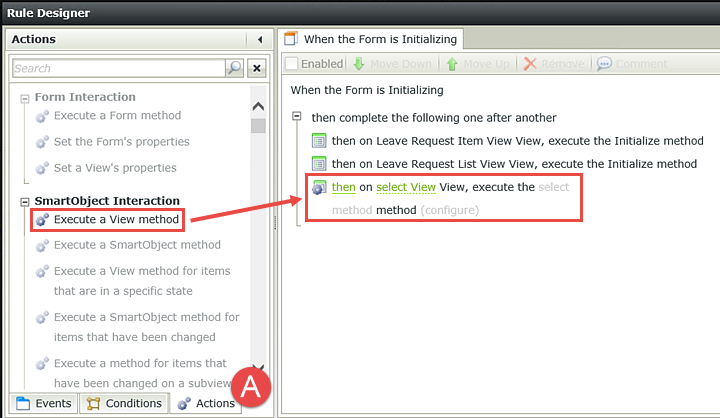Collapse the 'then complete the following' block
This screenshot has width=720, height=418.
click(297, 116)
